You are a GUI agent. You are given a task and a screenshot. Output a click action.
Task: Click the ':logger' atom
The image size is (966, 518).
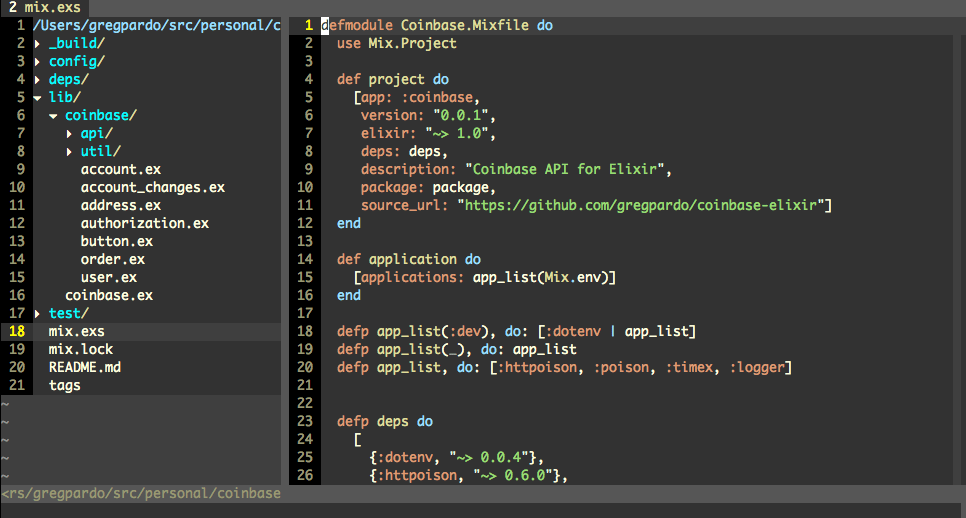click(x=757, y=368)
